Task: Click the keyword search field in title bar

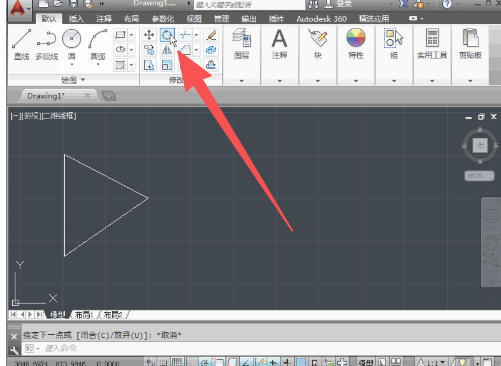Action: 249,4
